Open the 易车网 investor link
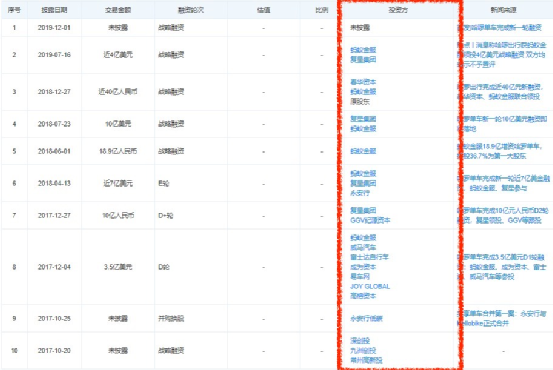 point(360,277)
